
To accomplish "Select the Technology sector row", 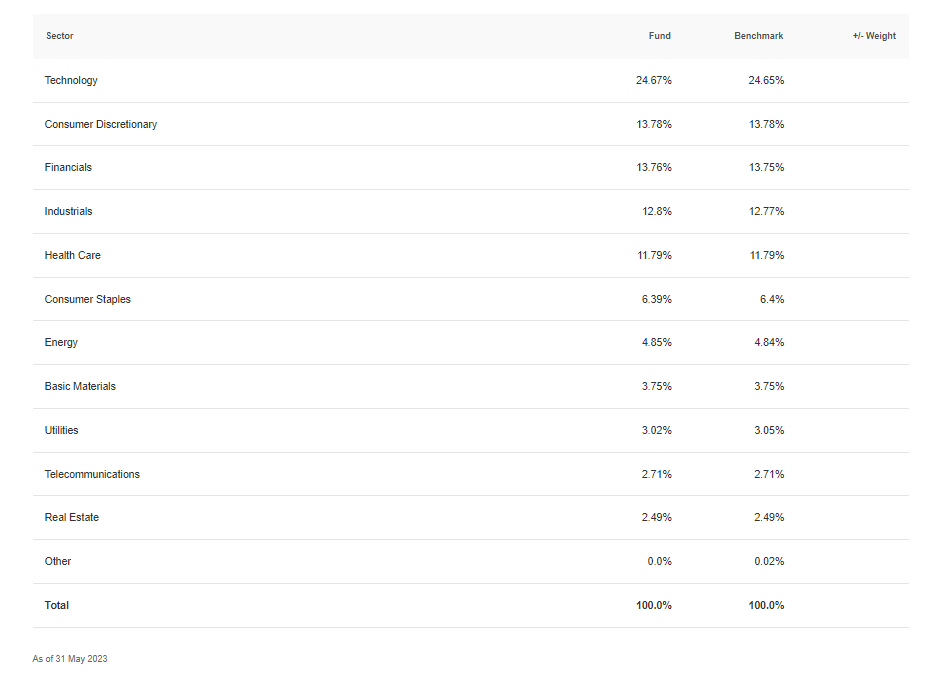I will [471, 80].
